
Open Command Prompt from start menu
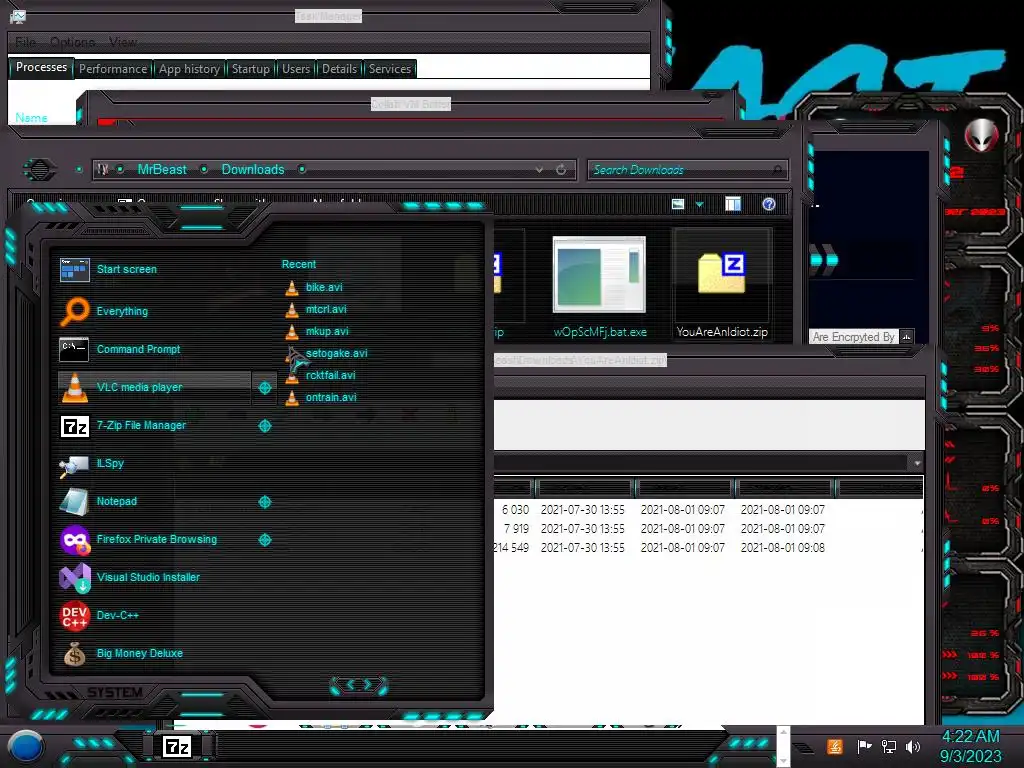pyautogui.click(x=155, y=349)
